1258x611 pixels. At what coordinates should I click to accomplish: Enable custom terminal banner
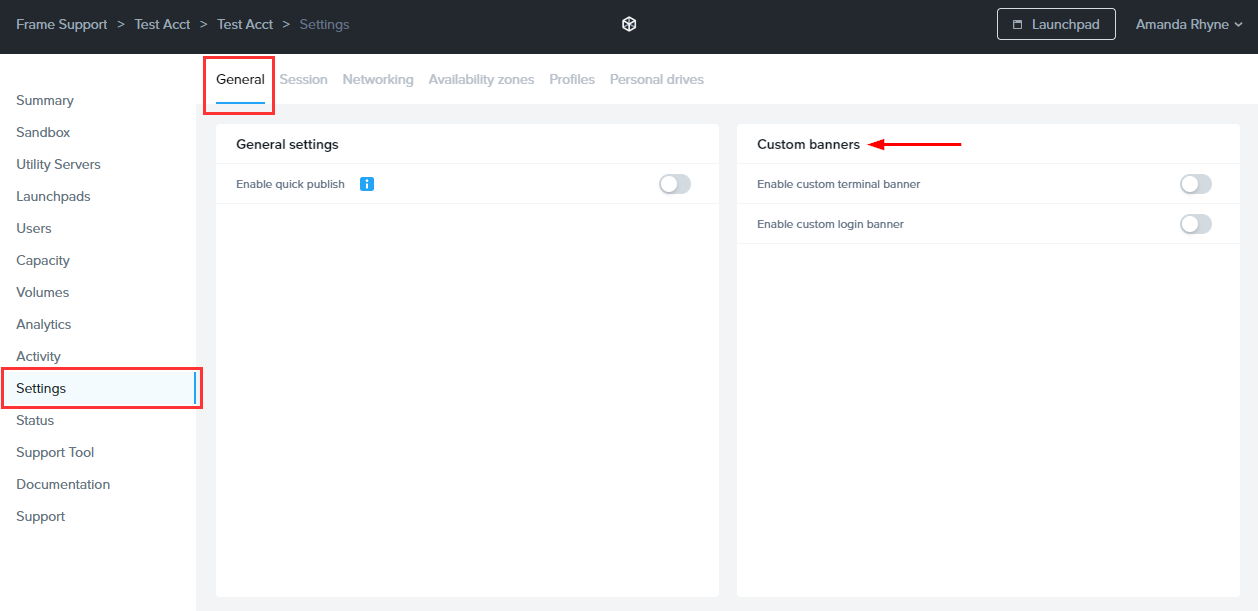tap(1195, 183)
